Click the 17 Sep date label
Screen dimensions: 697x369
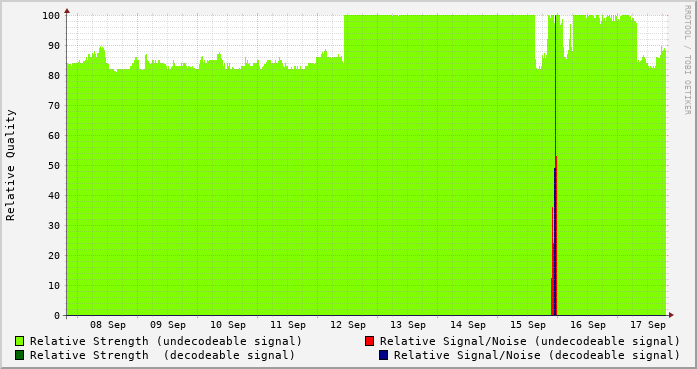pos(648,325)
